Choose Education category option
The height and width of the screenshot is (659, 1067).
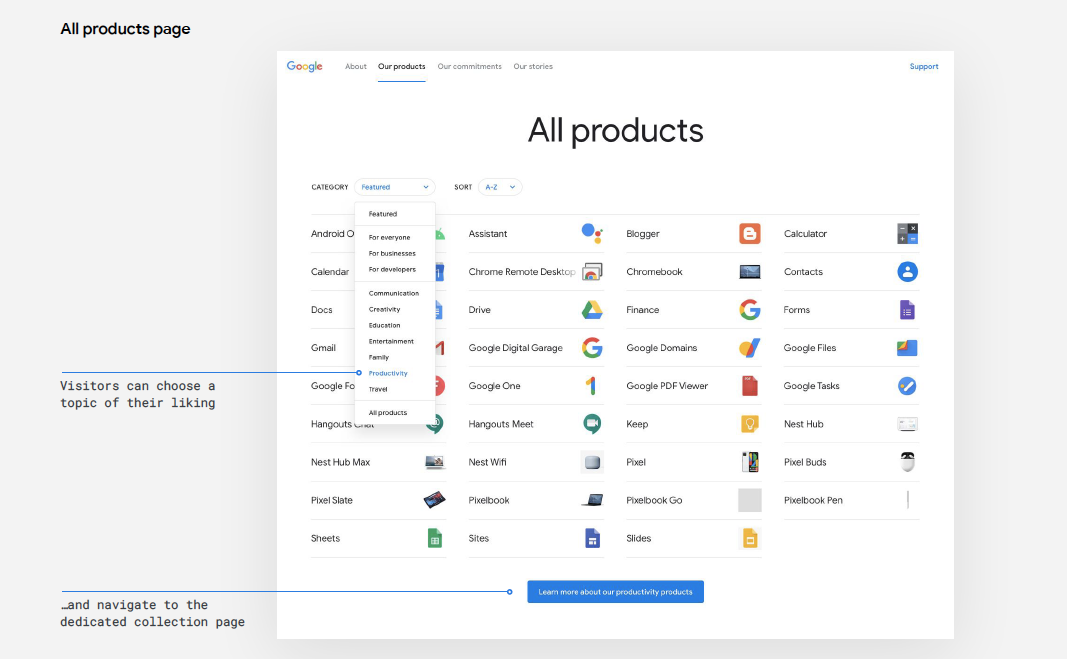(384, 325)
